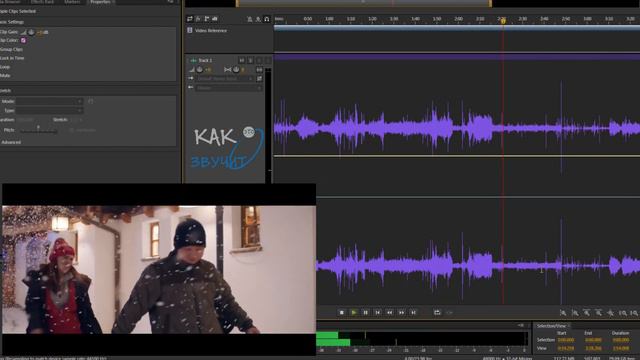This screenshot has height=360, width=640.
Task: Move playhead to previous with transport button
Action: pyautogui.click(x=378, y=312)
